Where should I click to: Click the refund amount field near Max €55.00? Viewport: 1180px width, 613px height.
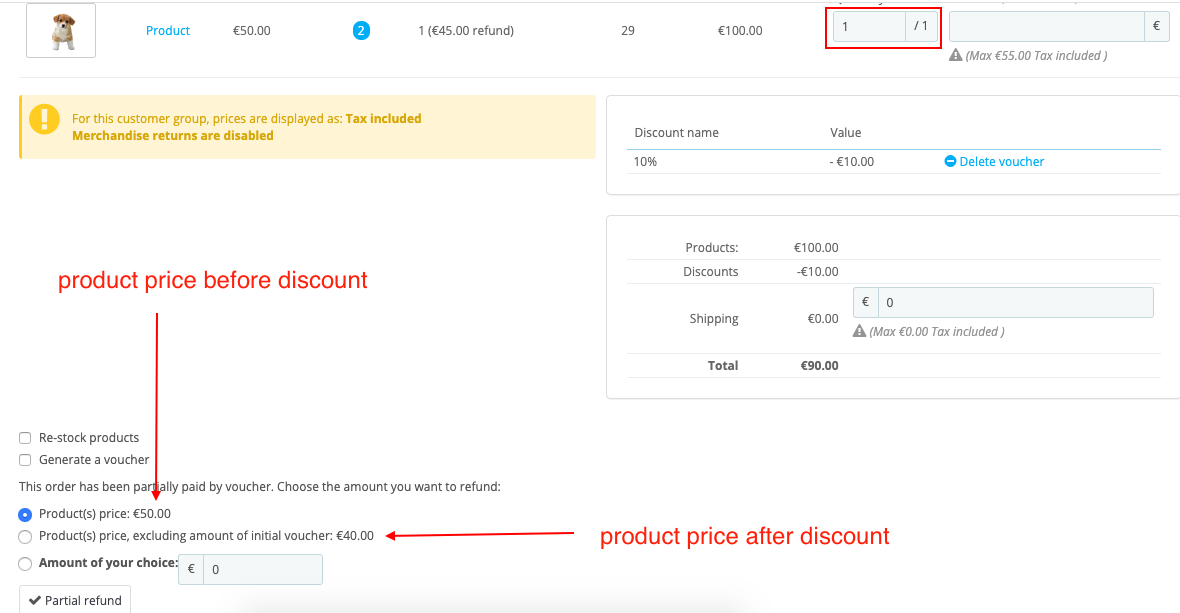pyautogui.click(x=1047, y=26)
